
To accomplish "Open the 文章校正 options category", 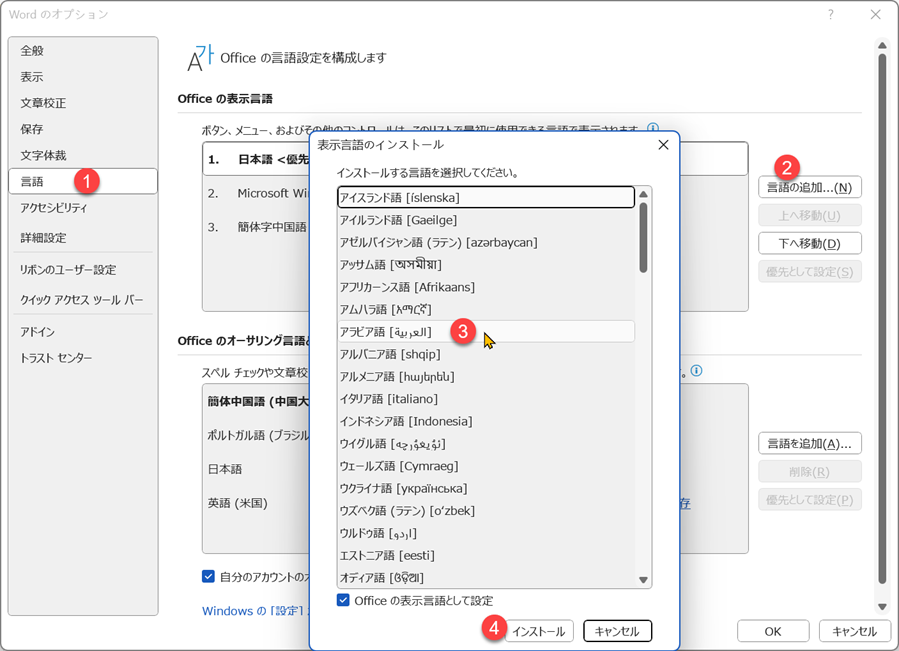I will click(83, 103).
